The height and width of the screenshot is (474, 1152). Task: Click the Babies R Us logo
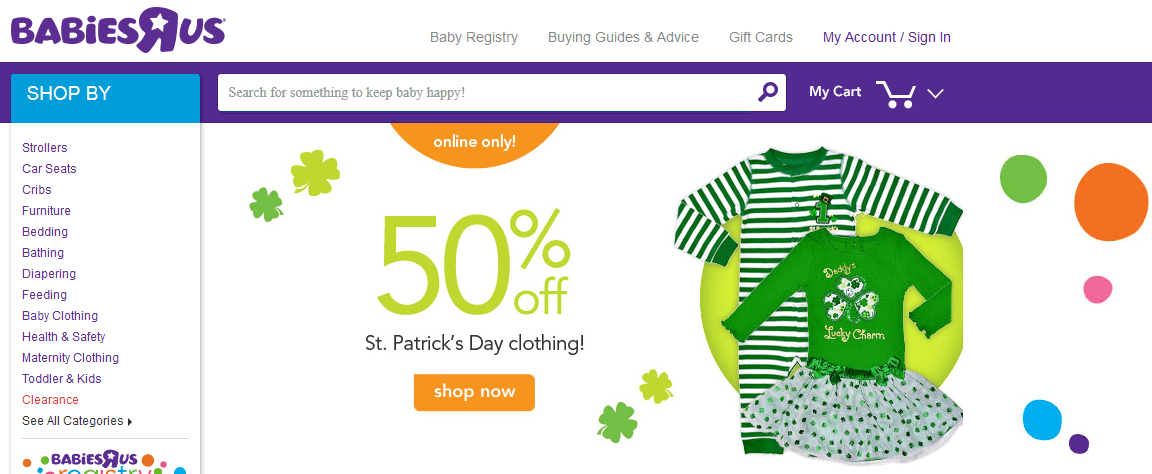tap(118, 28)
